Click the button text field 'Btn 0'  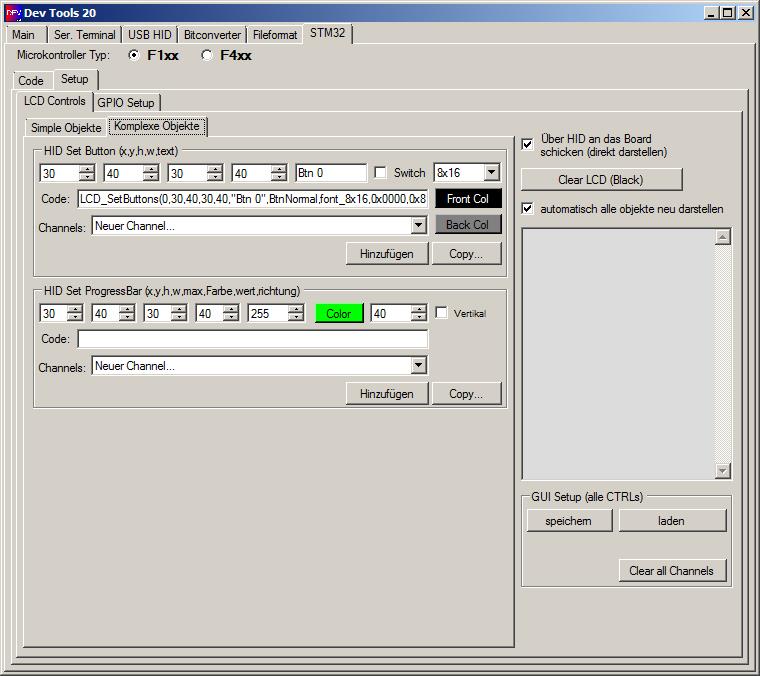[331, 173]
